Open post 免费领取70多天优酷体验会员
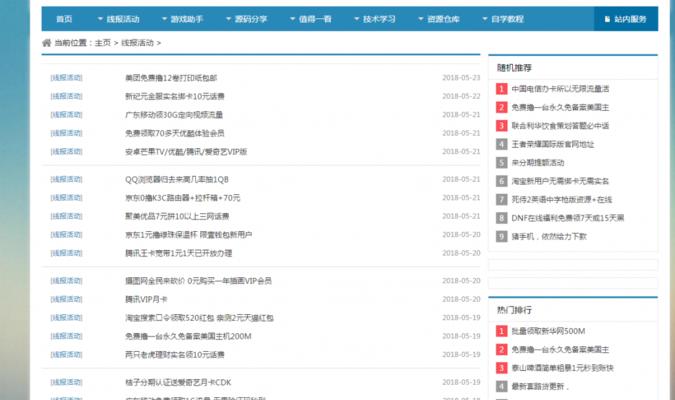Screen dimensions: 675x400 click(175, 133)
